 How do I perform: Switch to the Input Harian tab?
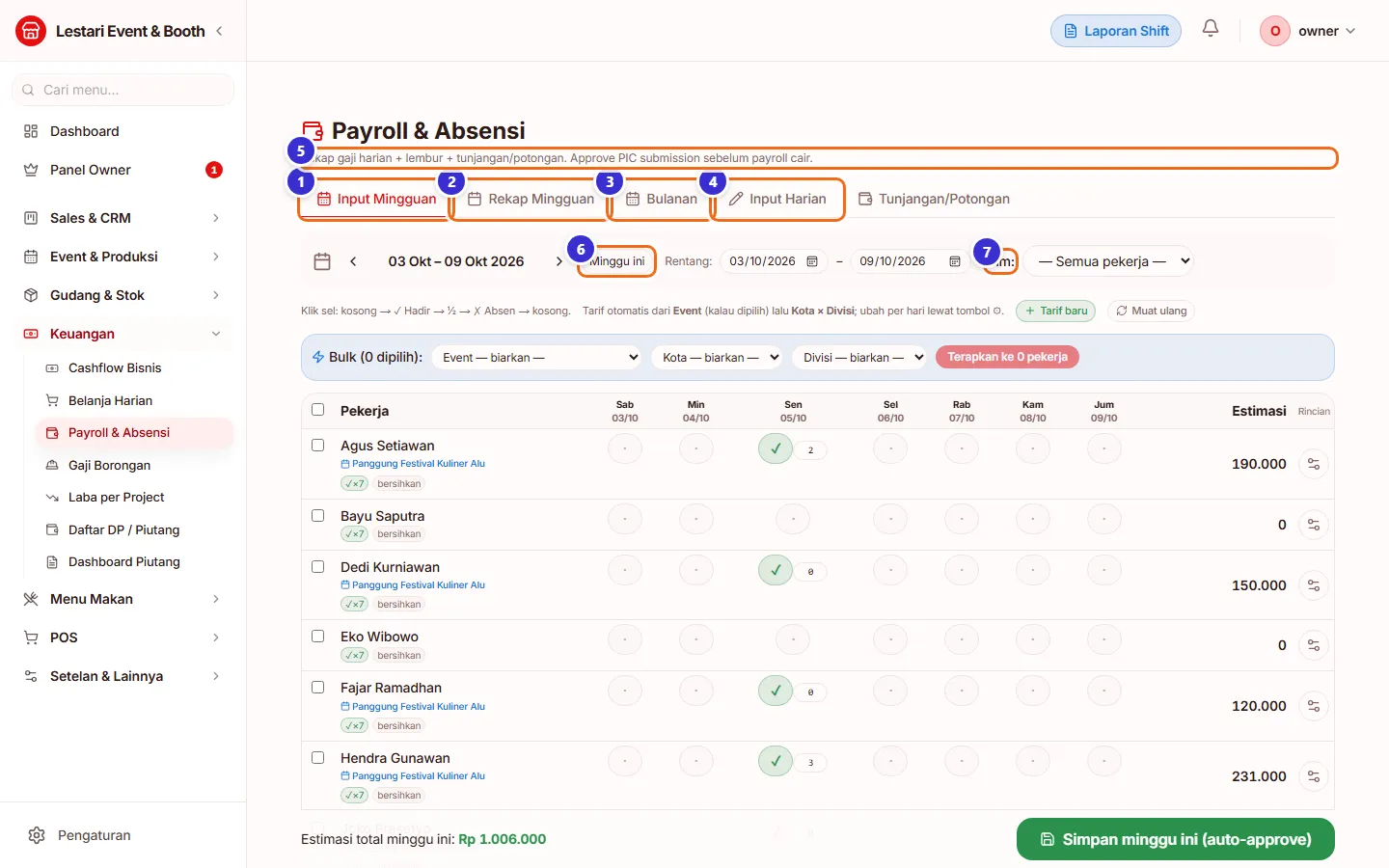(x=777, y=199)
